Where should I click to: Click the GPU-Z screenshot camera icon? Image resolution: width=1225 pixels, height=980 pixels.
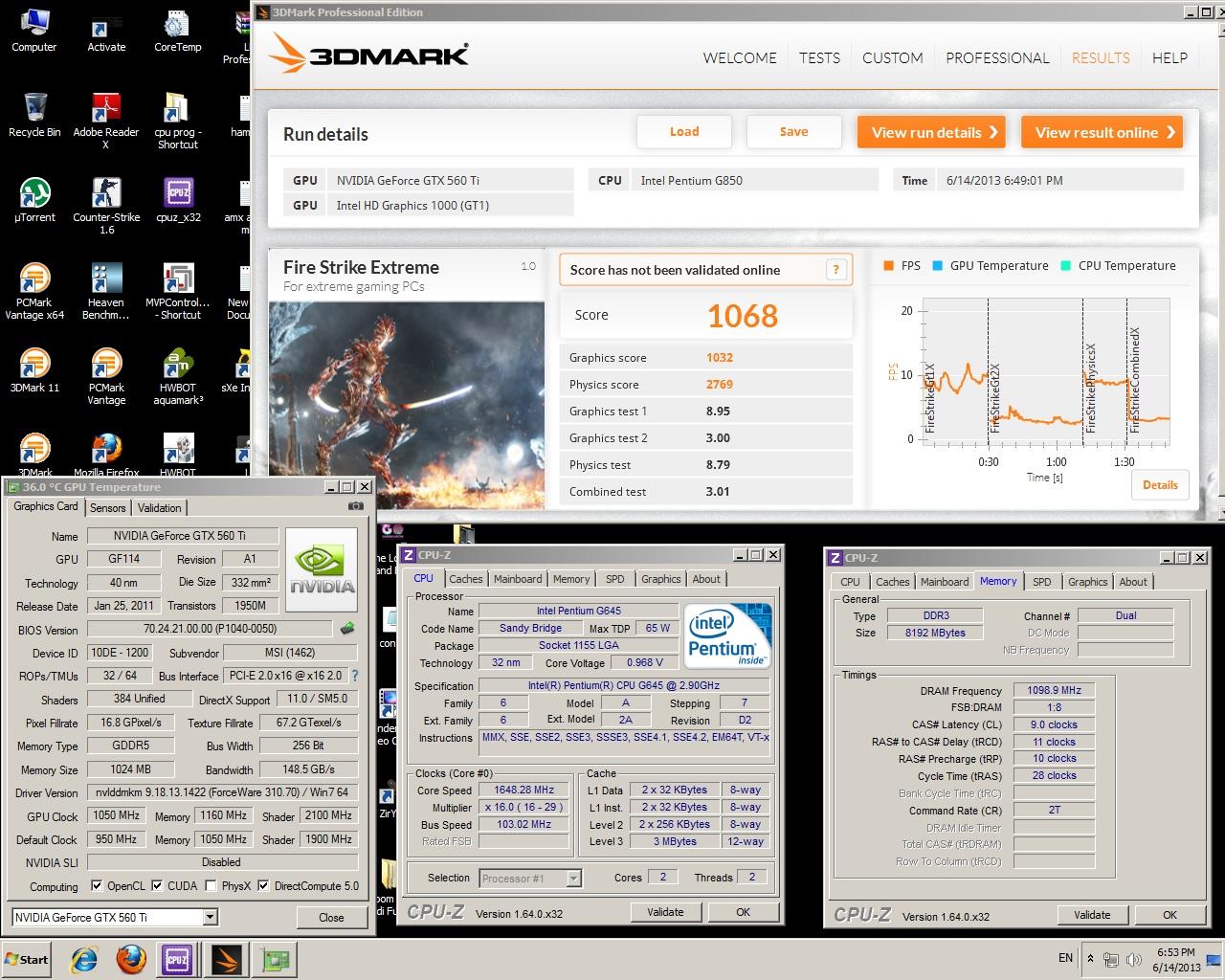355,506
